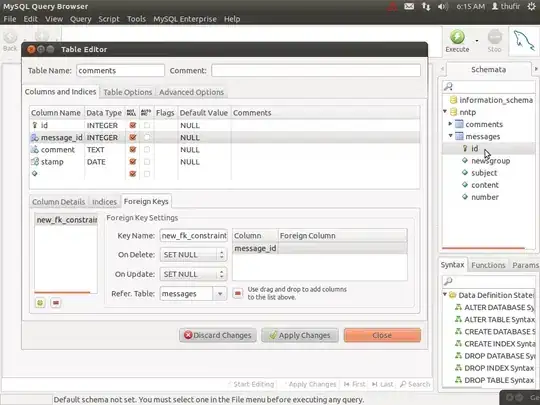Uncheck the Not Null checkbox for the stamp column

(x=133, y=162)
